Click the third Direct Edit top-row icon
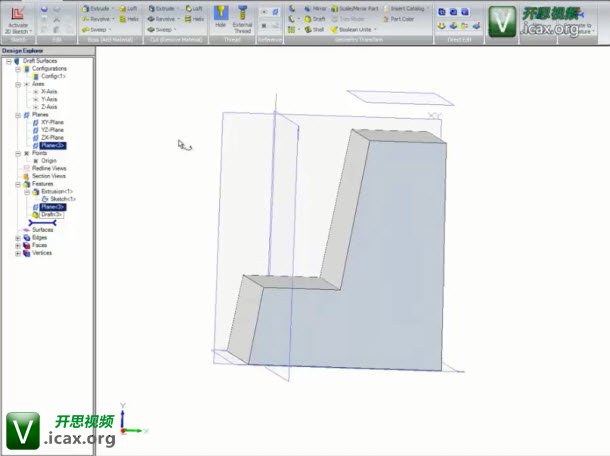Screen dimensions: 610x456 (x=465, y=12)
